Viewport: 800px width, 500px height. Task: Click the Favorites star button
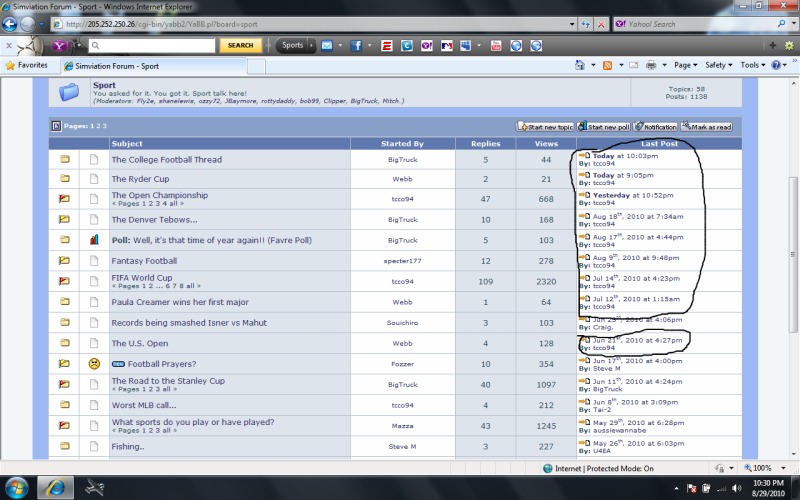(x=26, y=65)
